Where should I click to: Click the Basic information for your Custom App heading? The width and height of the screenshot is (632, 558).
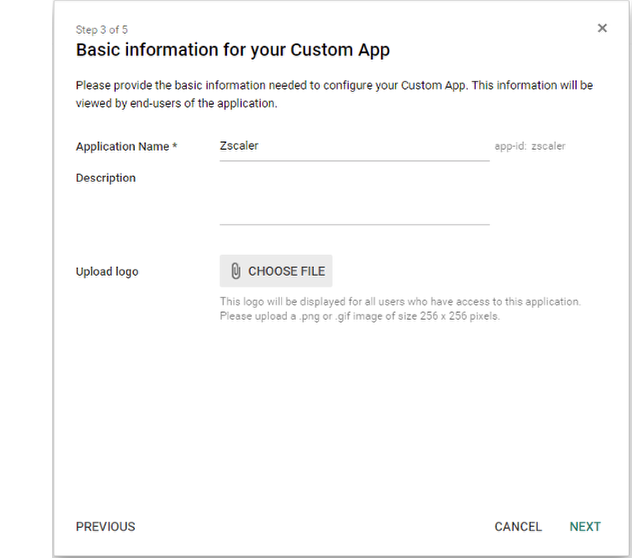[232, 50]
